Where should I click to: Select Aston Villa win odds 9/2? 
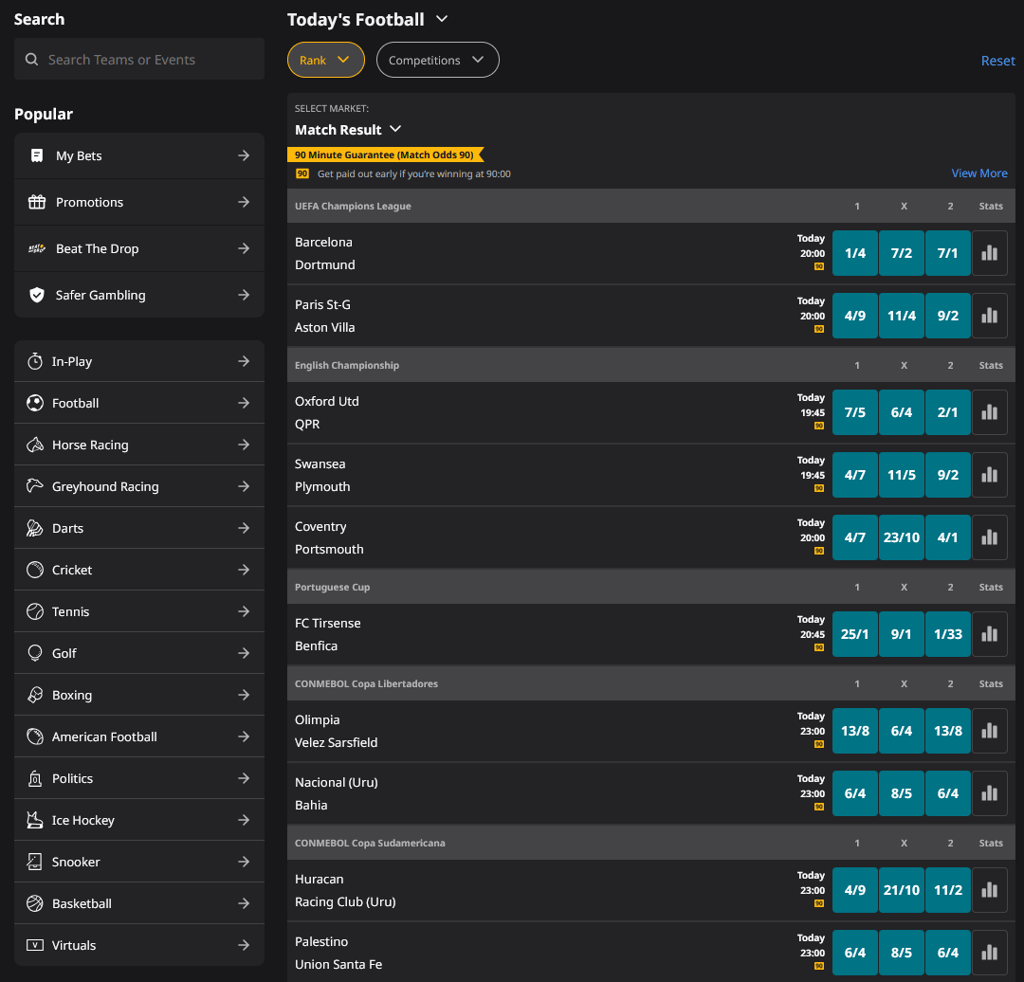(948, 316)
